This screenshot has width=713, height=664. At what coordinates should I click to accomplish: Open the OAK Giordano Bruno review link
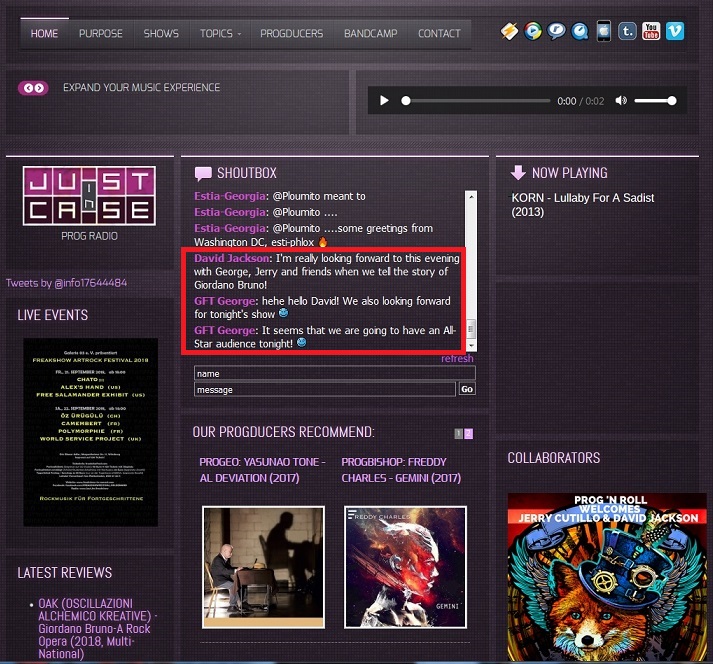96,629
